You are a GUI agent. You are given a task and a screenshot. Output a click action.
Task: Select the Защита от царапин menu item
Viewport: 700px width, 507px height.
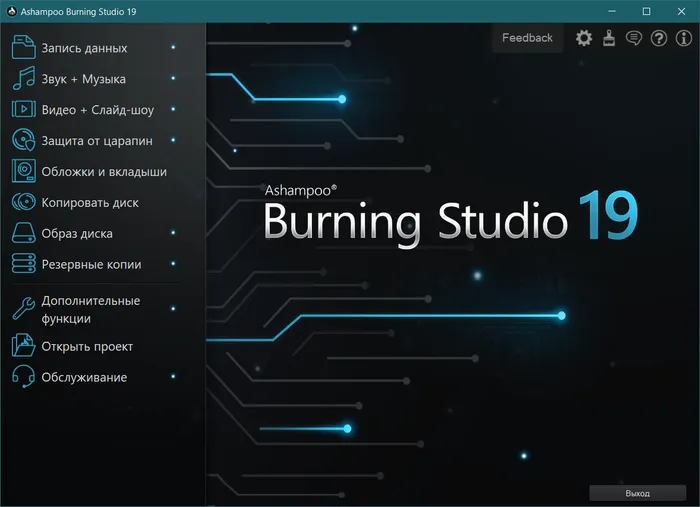coord(97,141)
